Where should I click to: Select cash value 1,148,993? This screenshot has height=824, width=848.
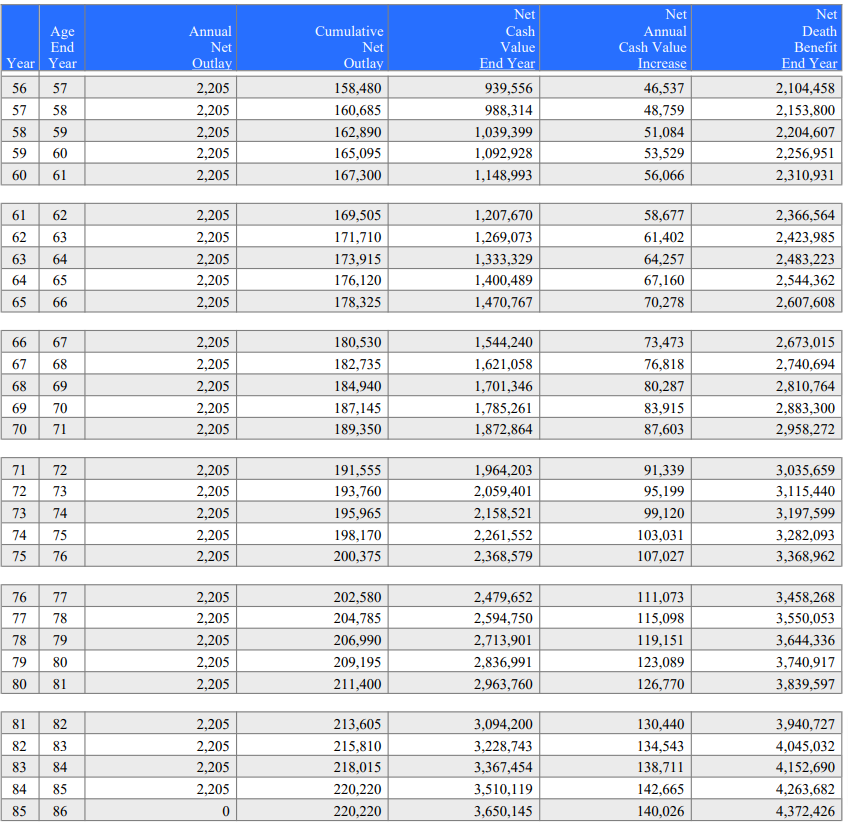point(504,175)
